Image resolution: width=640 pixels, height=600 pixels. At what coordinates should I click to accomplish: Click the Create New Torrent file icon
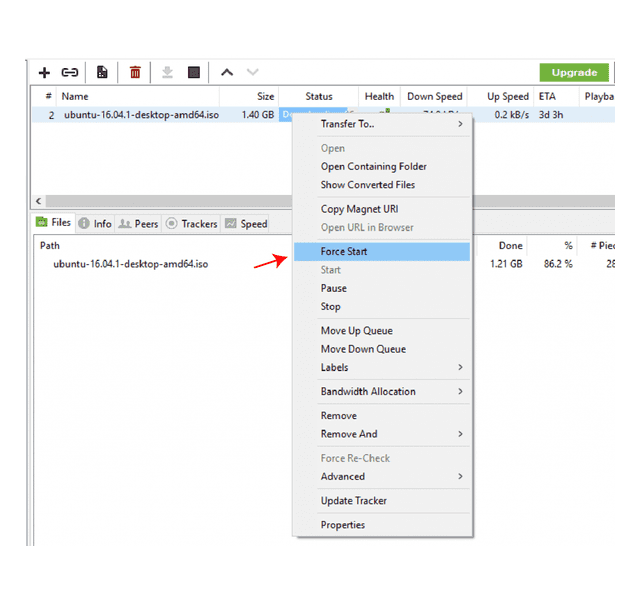click(102, 72)
